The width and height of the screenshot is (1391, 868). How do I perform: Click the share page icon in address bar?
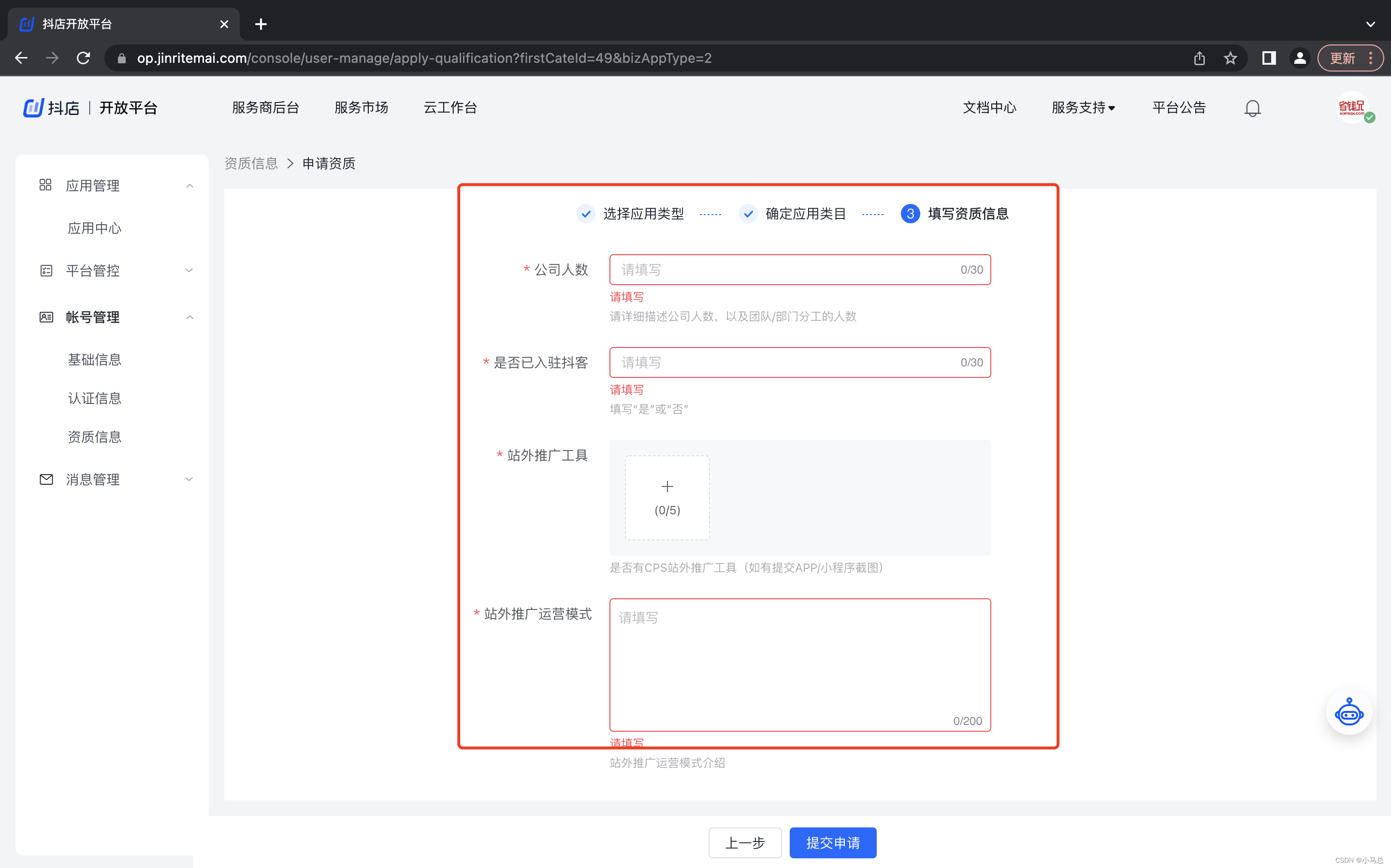click(1199, 58)
